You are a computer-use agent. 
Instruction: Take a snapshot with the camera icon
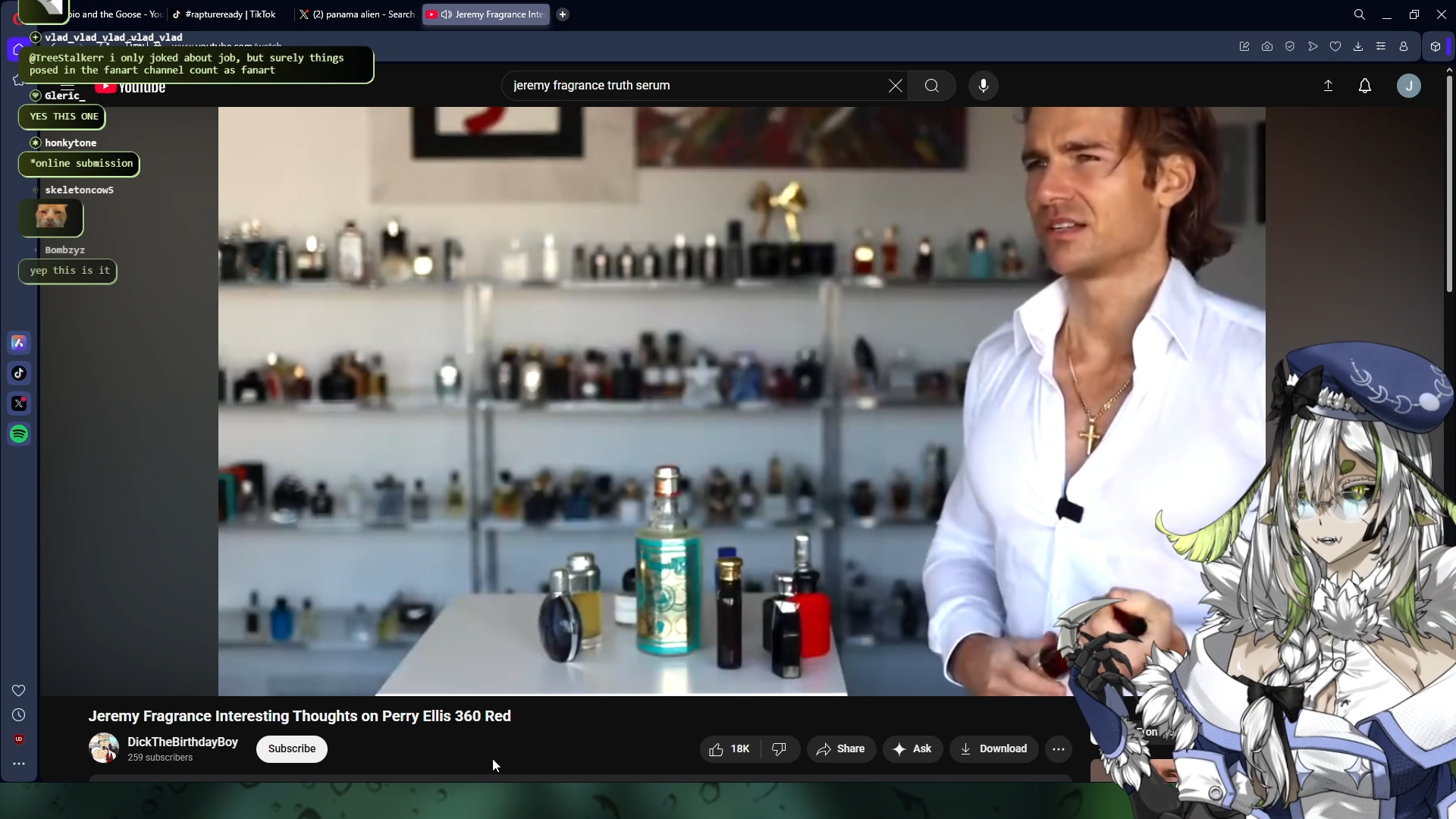click(1267, 46)
